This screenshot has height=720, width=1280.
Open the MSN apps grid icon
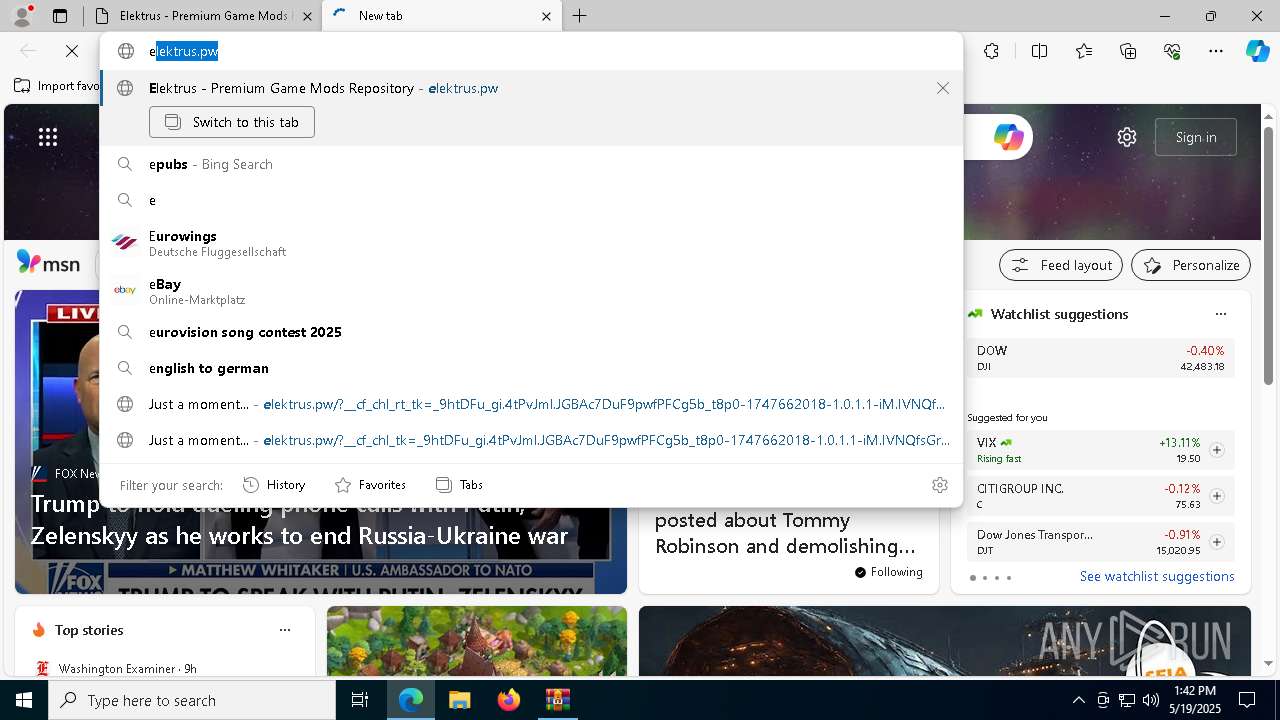tap(48, 137)
